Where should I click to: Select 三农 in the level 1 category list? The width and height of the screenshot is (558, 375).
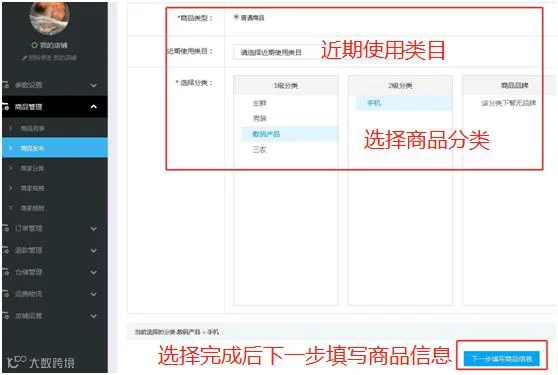[259, 150]
